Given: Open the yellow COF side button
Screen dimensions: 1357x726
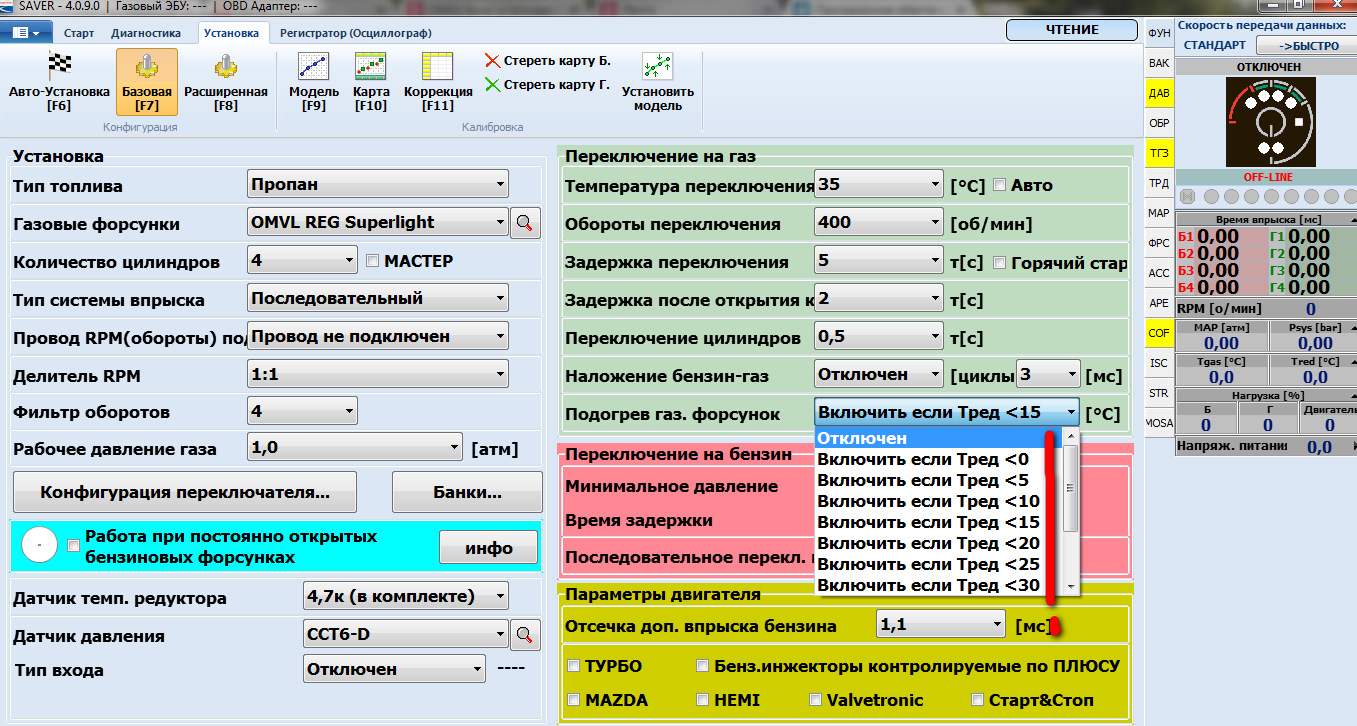Looking at the screenshot, I should pyautogui.click(x=1159, y=333).
